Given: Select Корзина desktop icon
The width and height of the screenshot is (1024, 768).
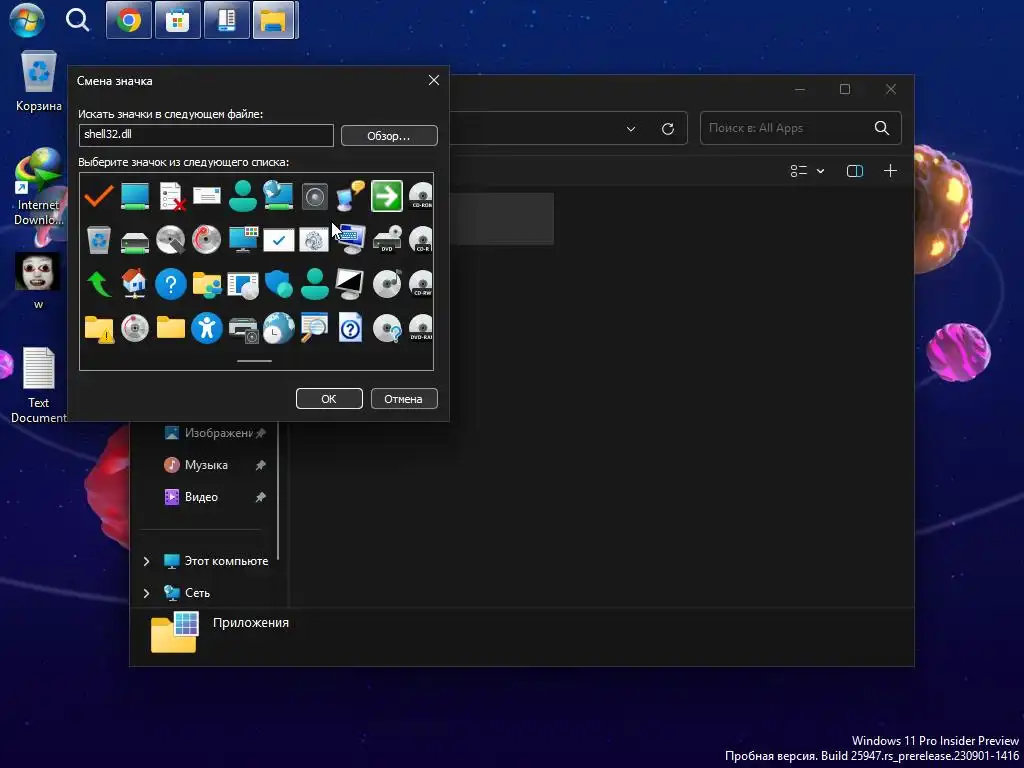Looking at the screenshot, I should click(x=39, y=82).
